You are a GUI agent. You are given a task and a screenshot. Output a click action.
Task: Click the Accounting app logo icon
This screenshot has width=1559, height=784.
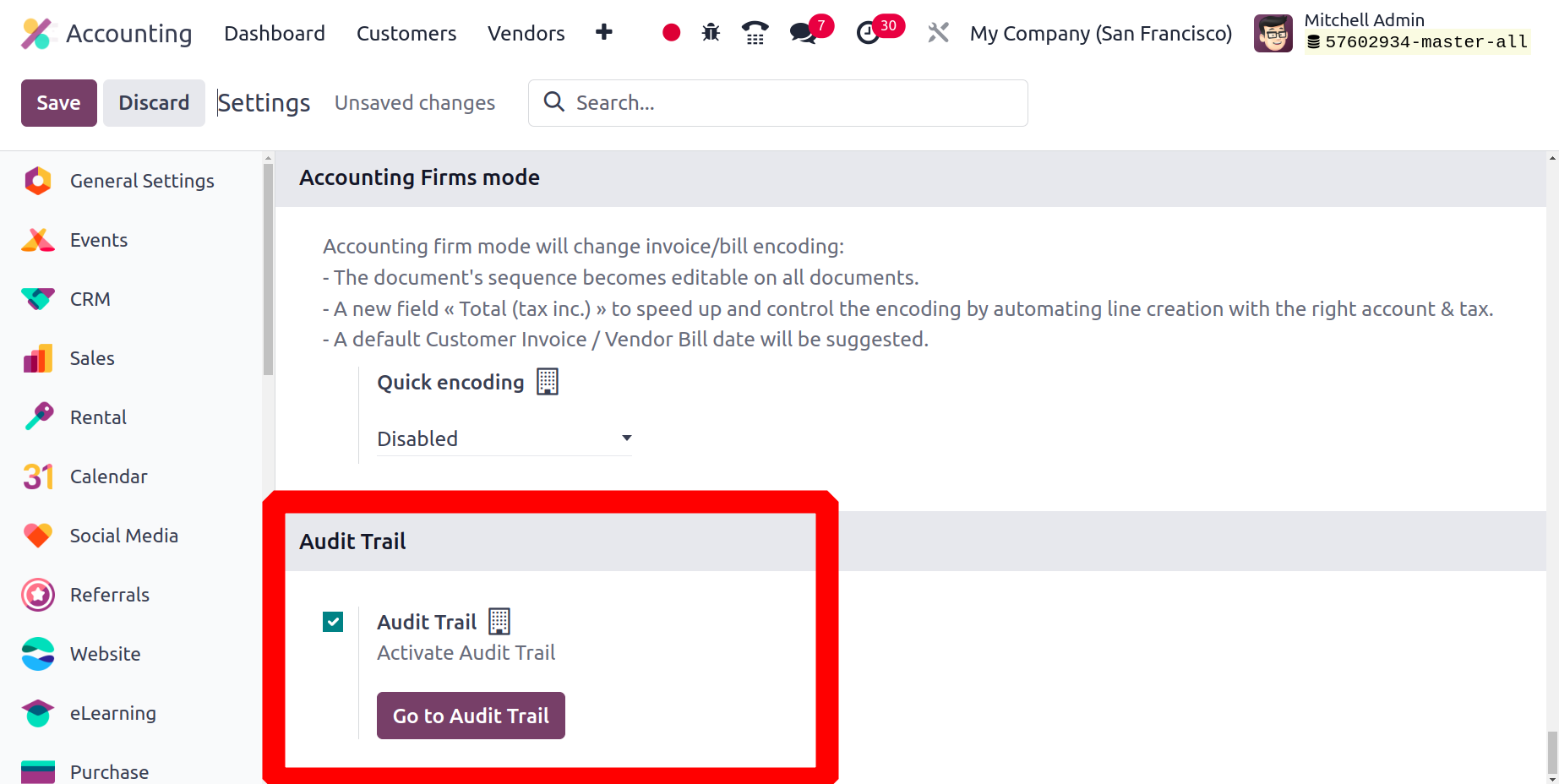pyautogui.click(x=36, y=33)
